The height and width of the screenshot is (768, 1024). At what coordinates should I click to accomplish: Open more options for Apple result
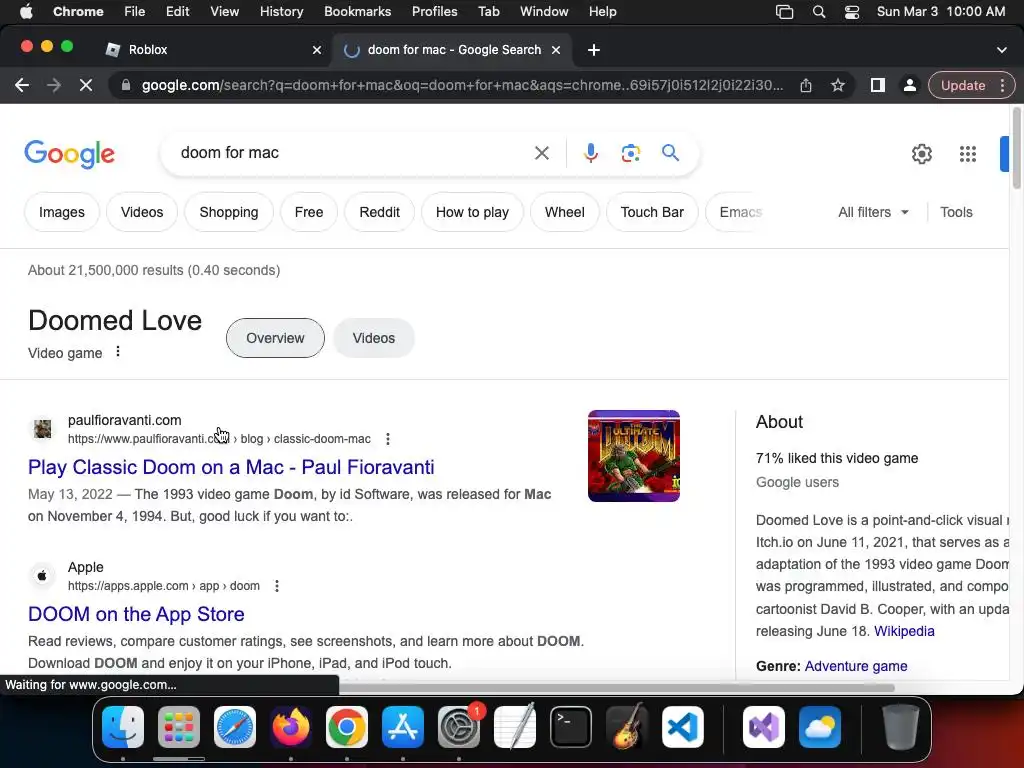(x=277, y=586)
